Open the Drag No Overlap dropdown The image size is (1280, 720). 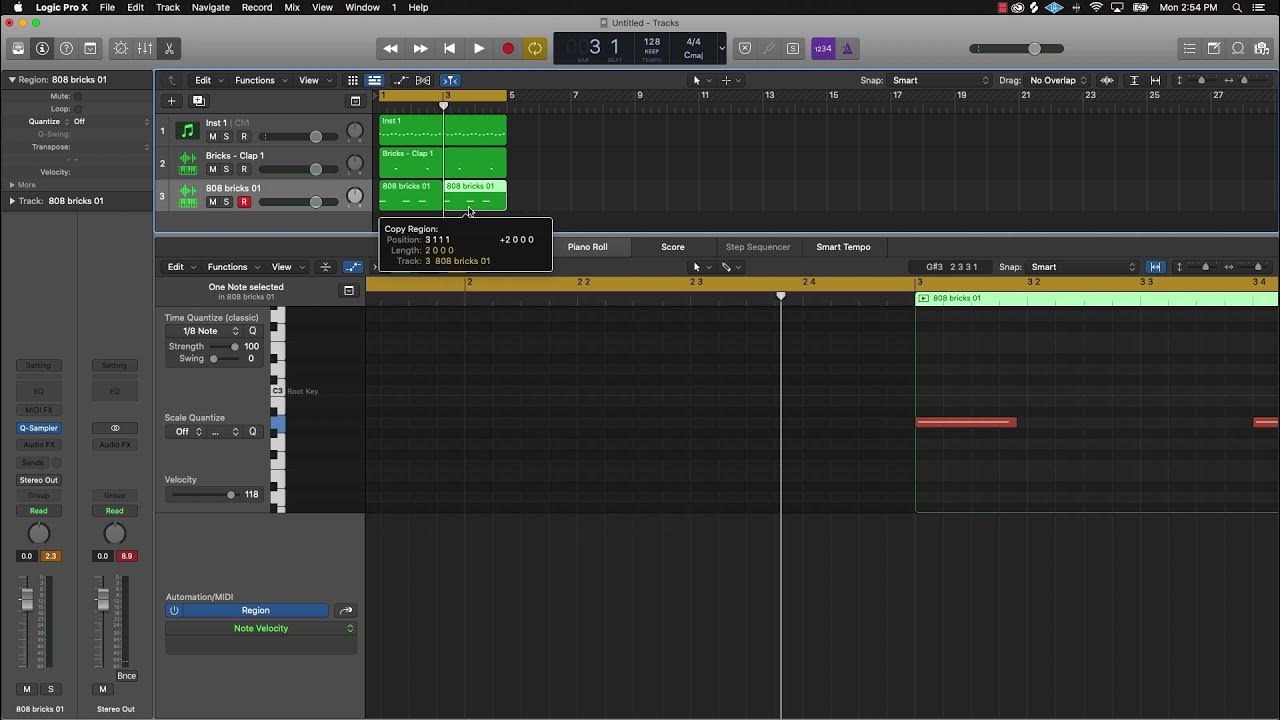[x=1059, y=80]
